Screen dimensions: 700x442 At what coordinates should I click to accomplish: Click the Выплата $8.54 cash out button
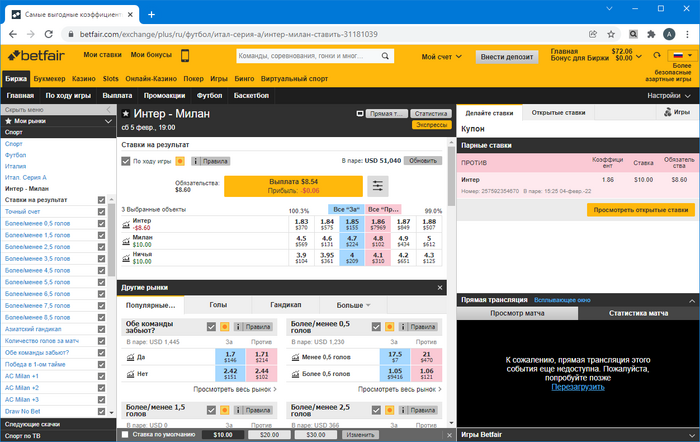(x=293, y=186)
